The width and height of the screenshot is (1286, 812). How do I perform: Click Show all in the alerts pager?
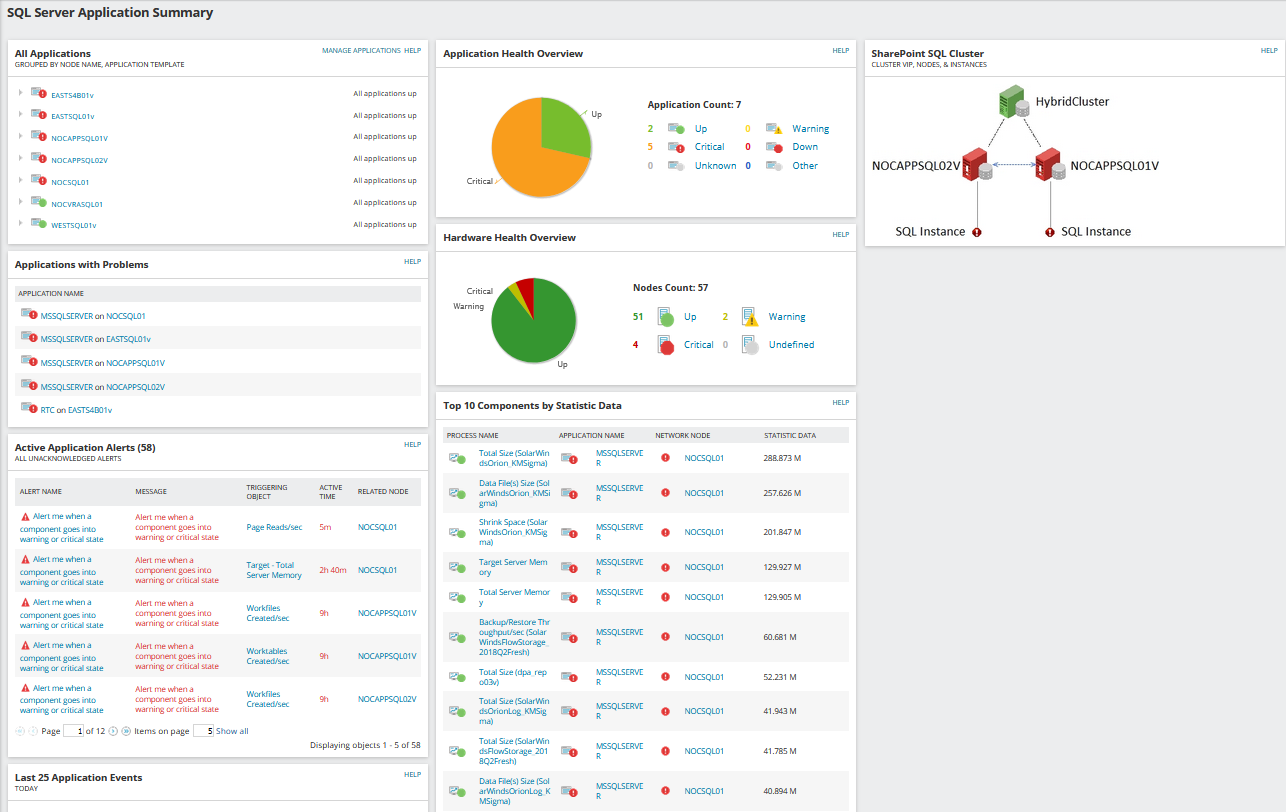[x=232, y=731]
